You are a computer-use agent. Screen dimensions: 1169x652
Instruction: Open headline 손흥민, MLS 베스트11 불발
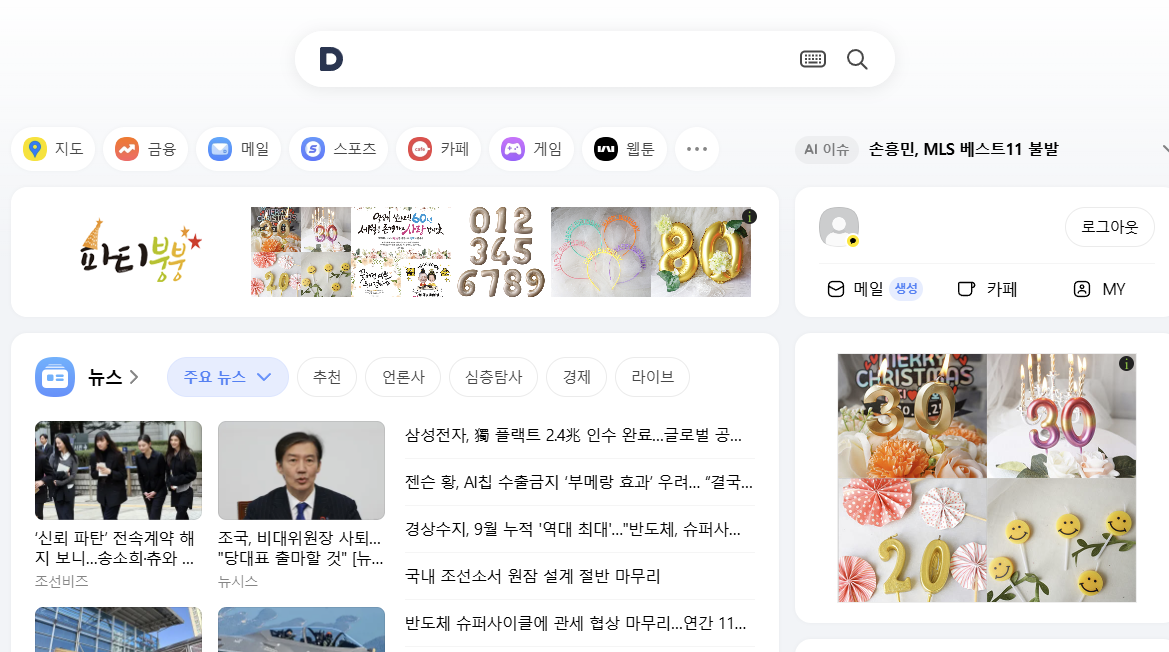pyautogui.click(x=963, y=149)
